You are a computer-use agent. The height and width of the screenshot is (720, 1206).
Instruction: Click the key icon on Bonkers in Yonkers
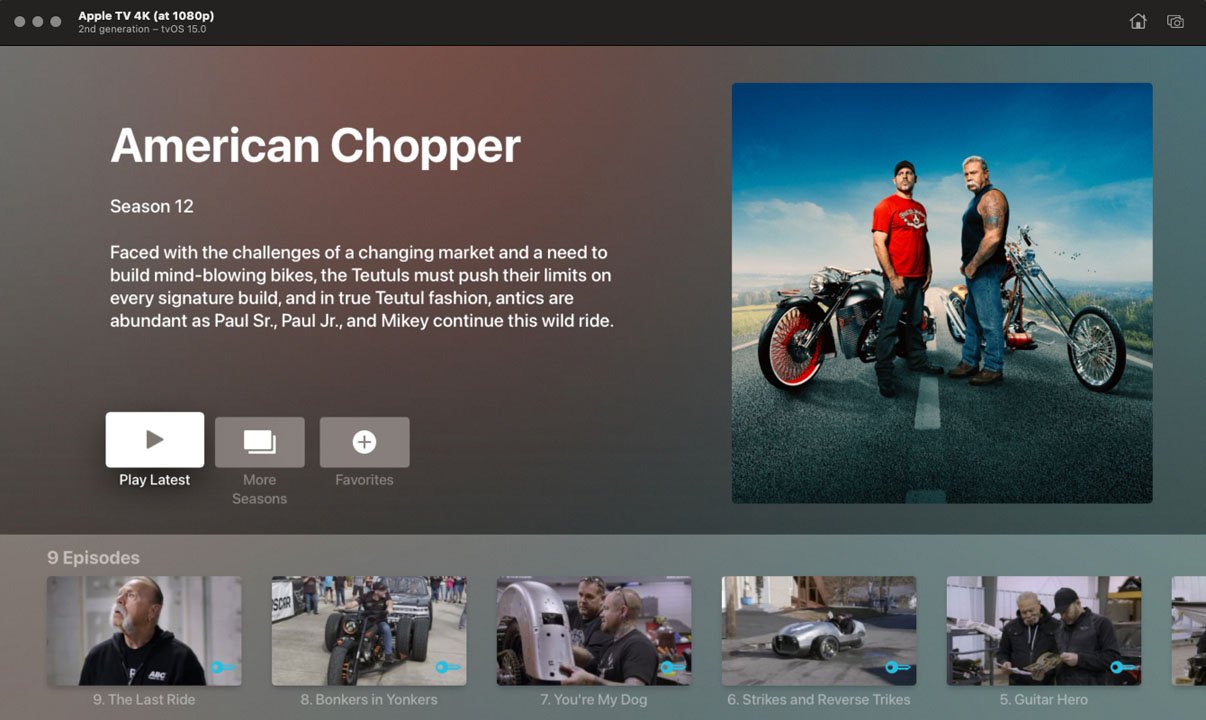447,666
